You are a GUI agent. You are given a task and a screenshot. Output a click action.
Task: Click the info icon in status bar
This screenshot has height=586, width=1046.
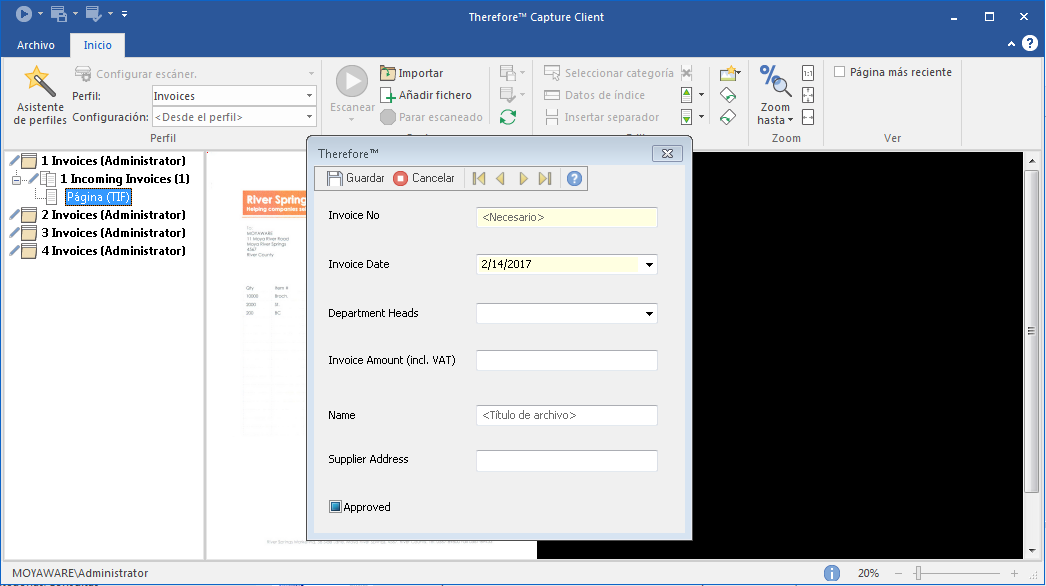[831, 573]
